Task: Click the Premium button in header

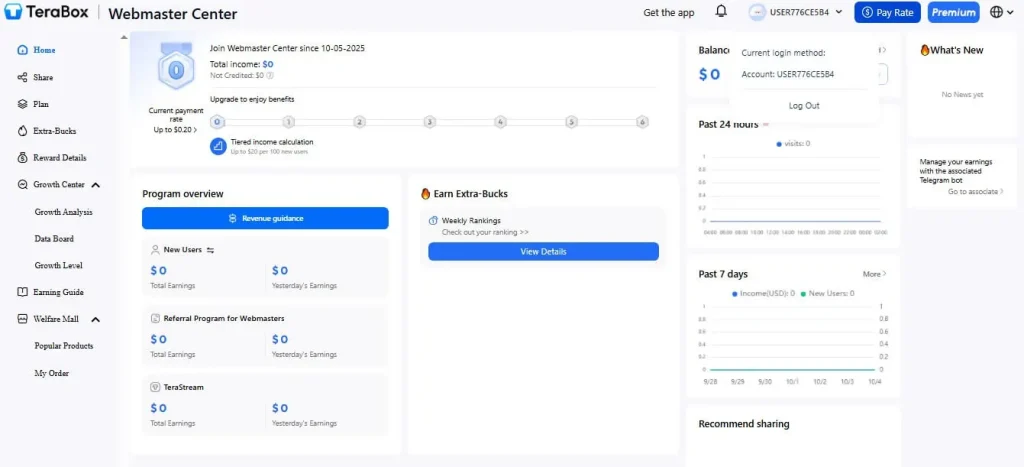Action: pyautogui.click(x=953, y=12)
